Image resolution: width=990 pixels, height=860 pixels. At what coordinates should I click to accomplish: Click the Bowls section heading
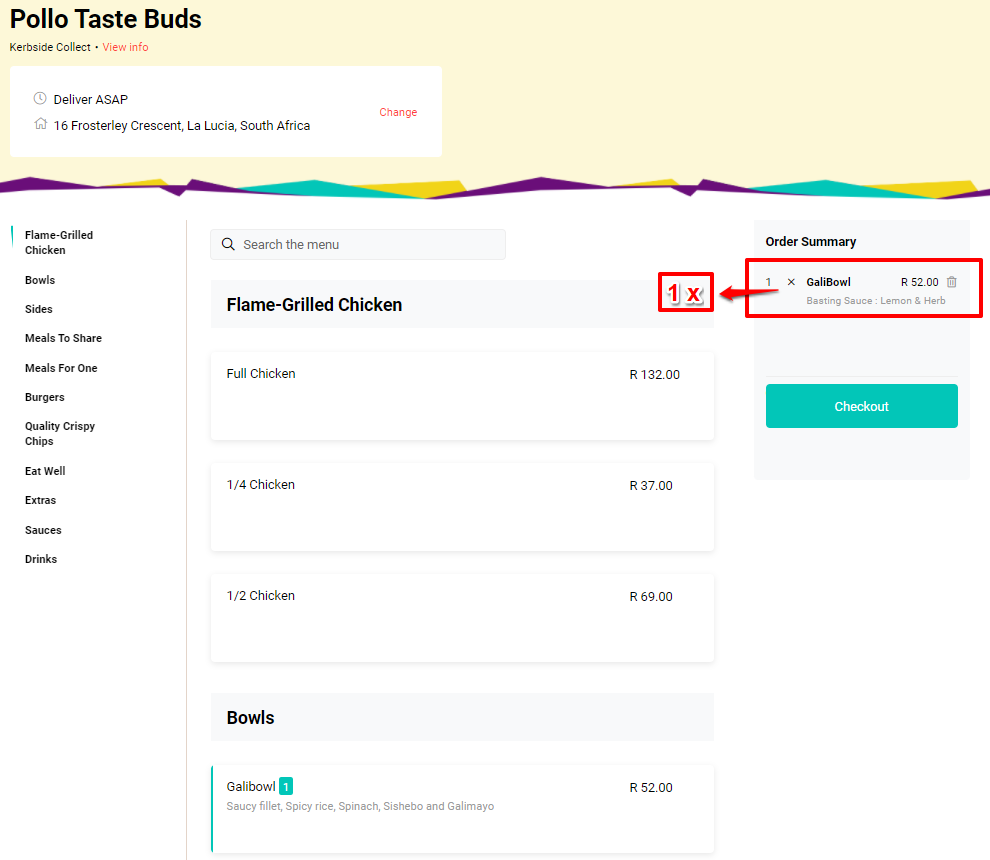(x=251, y=717)
